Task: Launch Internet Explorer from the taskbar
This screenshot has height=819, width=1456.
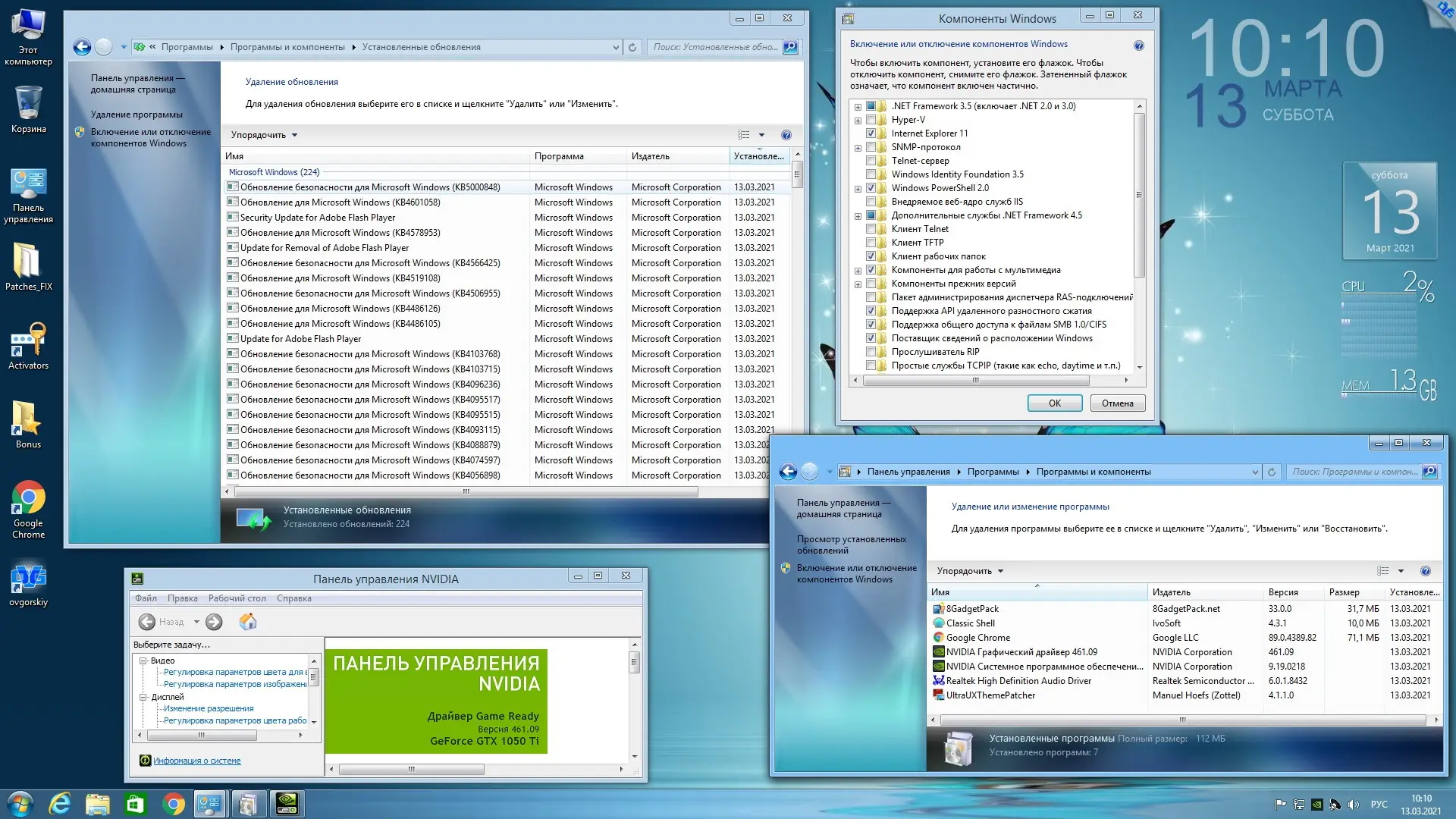Action: click(x=59, y=804)
